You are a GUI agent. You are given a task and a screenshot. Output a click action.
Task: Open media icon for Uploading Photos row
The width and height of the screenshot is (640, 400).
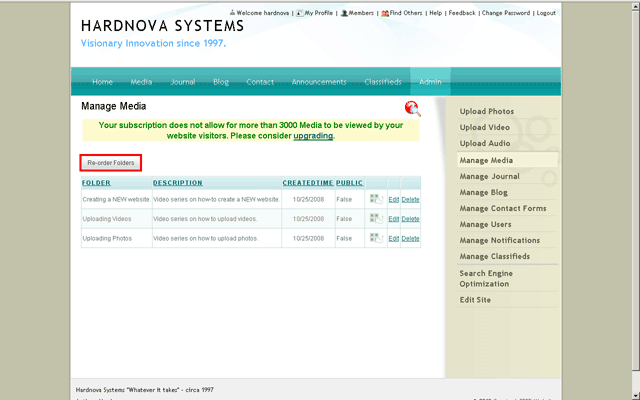point(376,237)
